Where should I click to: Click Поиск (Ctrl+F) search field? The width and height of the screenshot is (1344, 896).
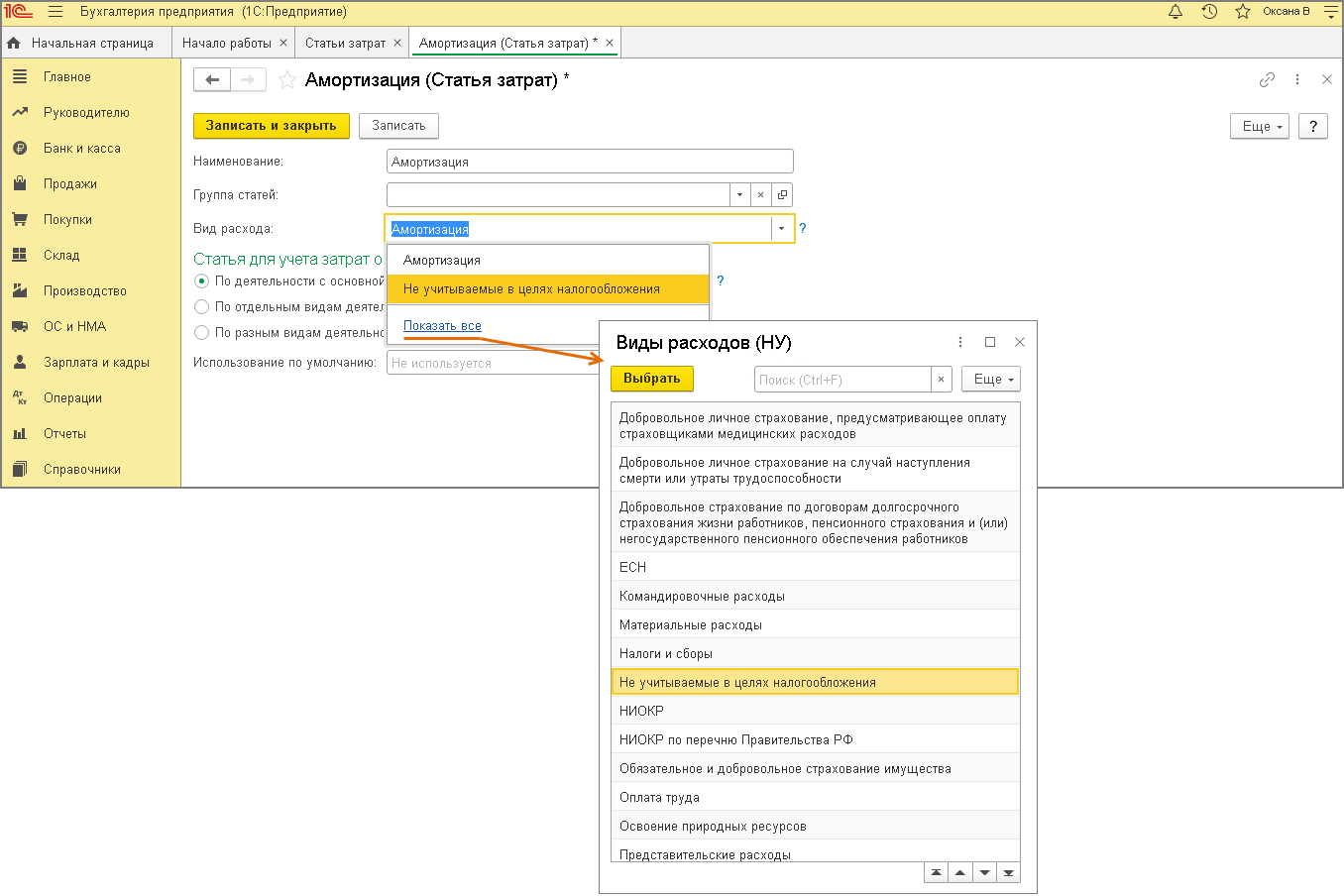(x=843, y=379)
